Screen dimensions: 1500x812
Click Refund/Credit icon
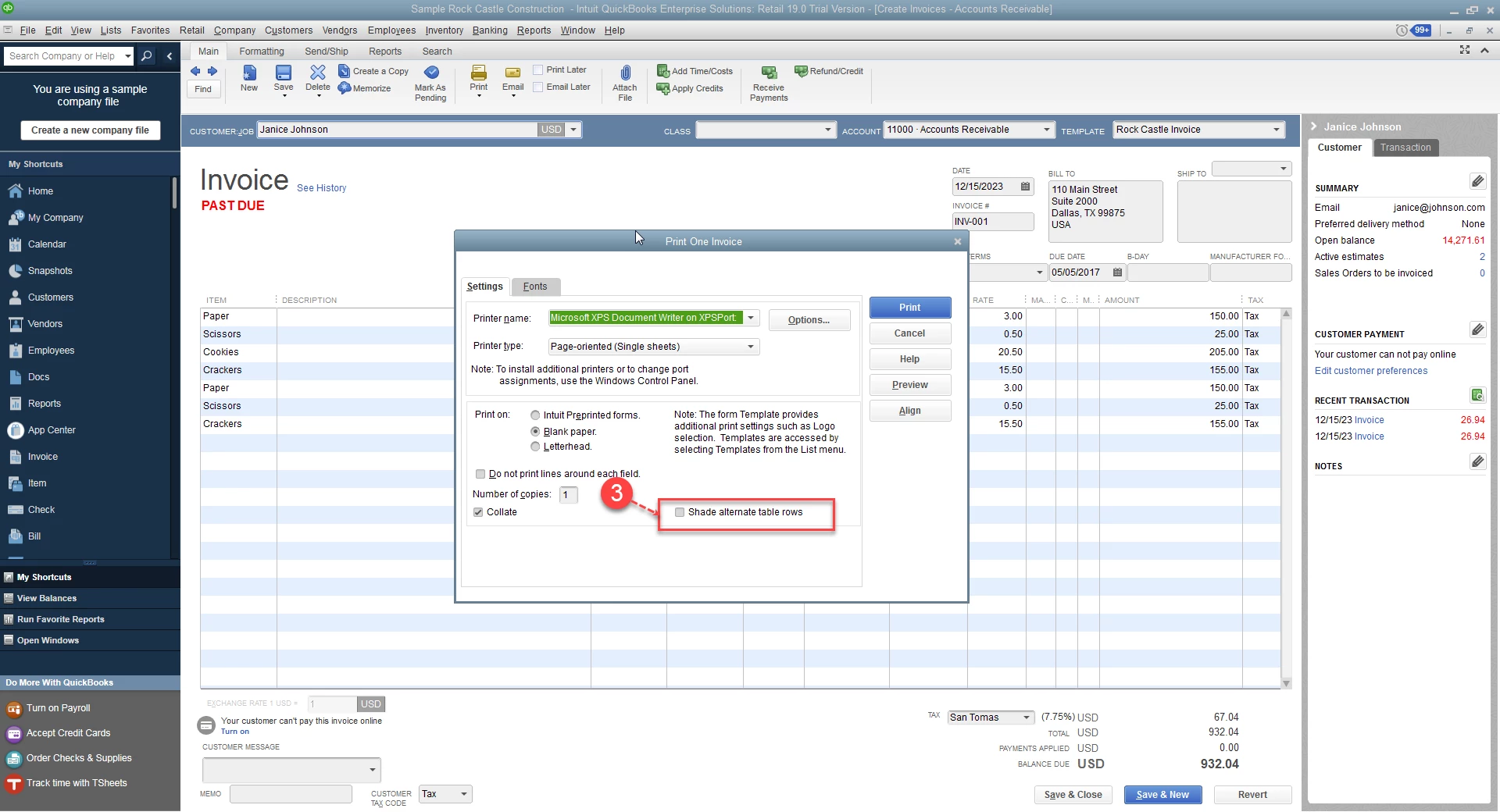801,71
